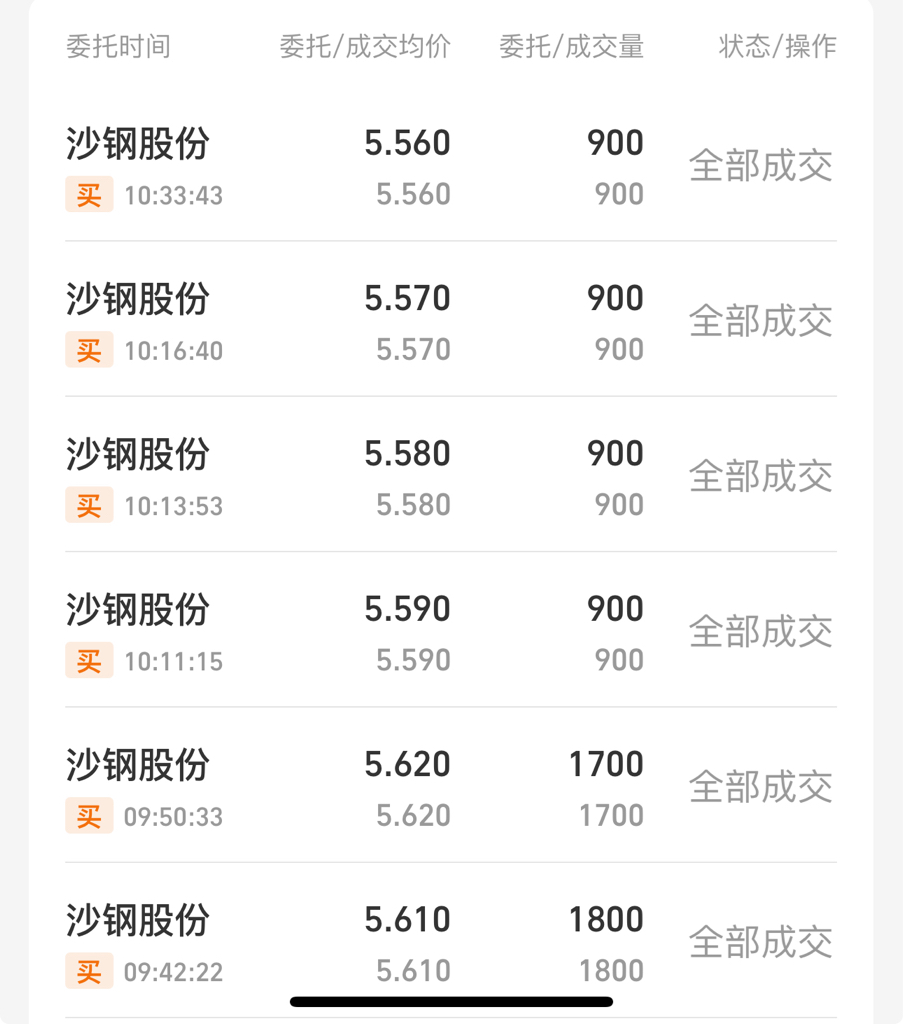Tap the buy badge at 10:11:15

click(89, 661)
